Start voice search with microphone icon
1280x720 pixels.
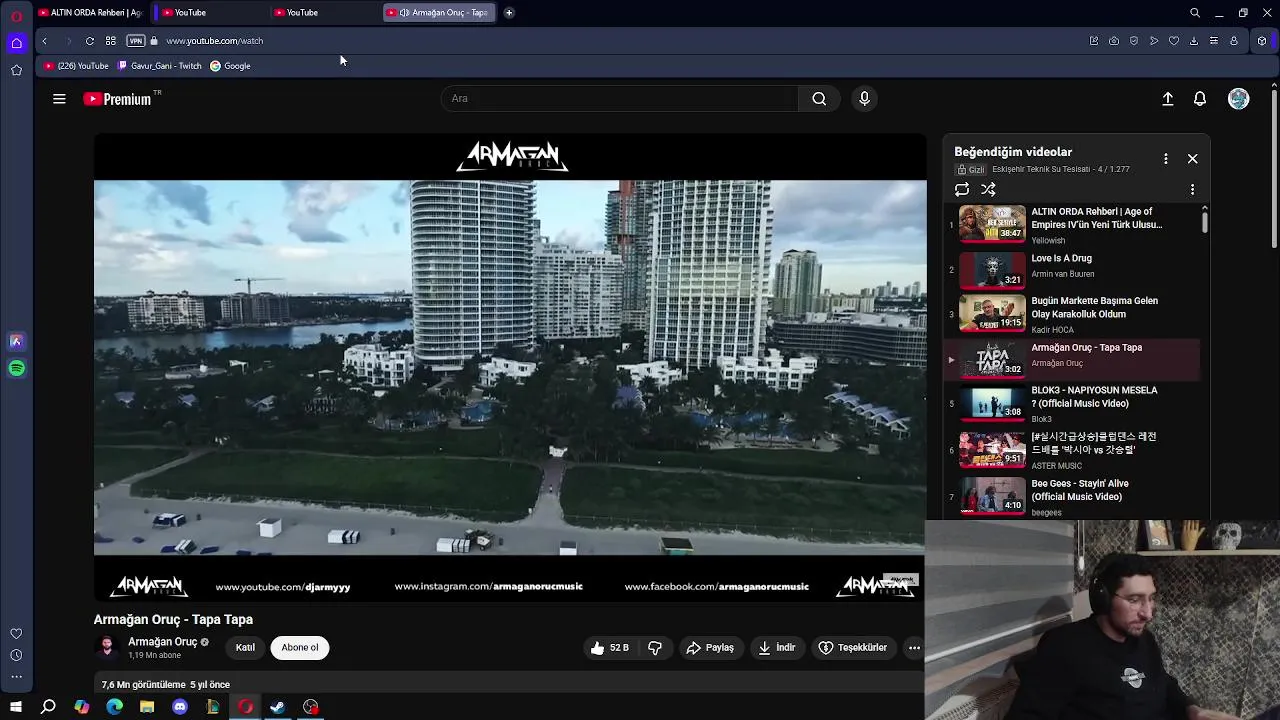tap(864, 98)
